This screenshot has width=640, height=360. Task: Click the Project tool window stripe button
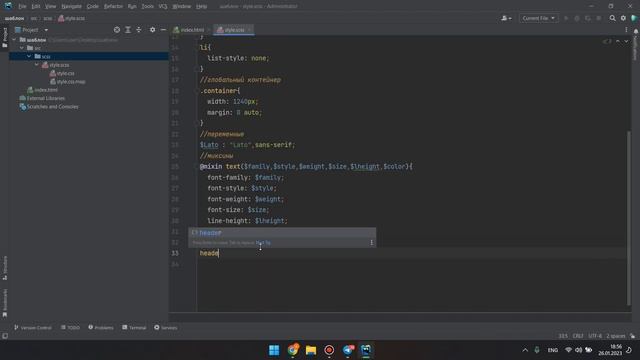(4, 38)
